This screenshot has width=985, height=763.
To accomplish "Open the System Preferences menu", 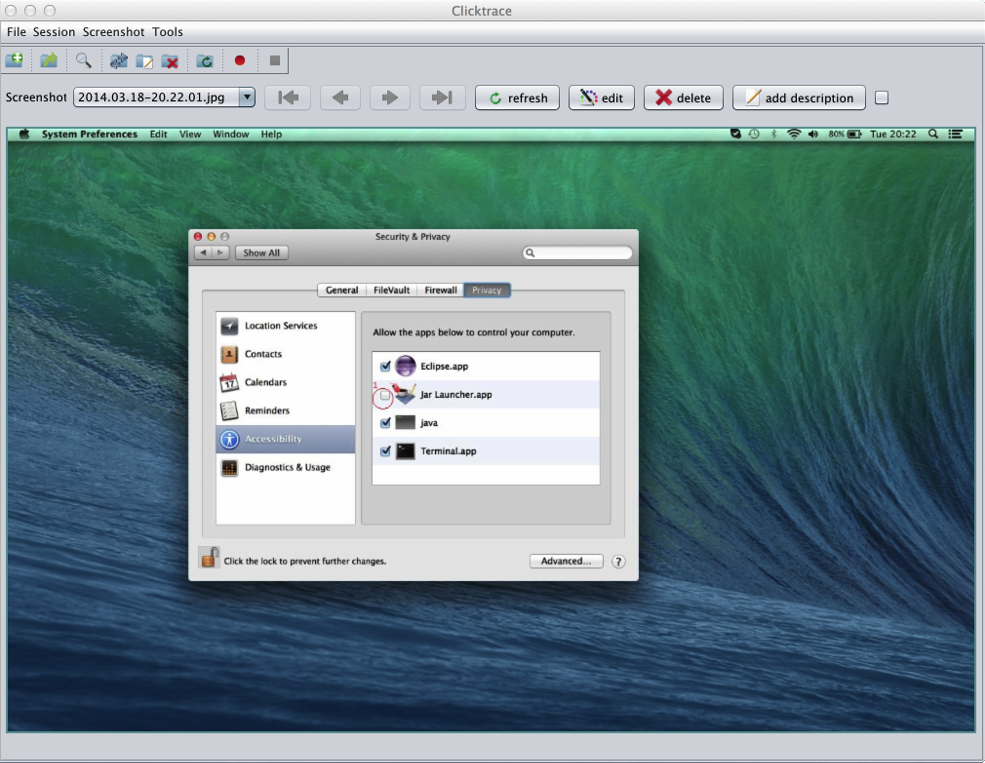I will point(89,134).
